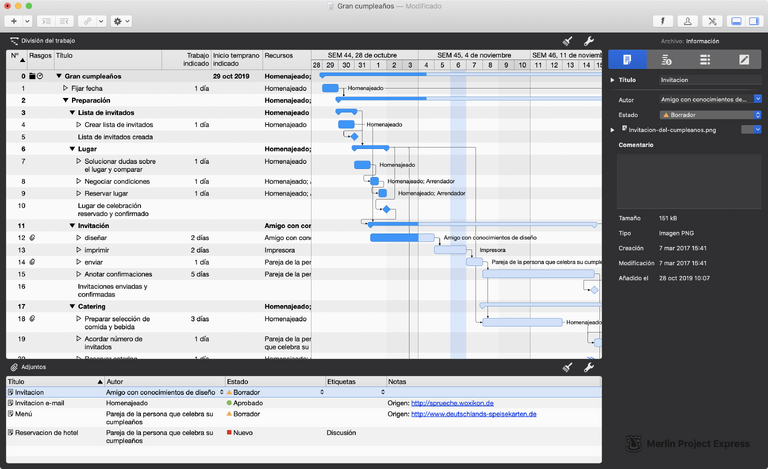The height and width of the screenshot is (469, 768).
Task: Click the wrench icon in Adjuntos panel
Action: (589, 367)
